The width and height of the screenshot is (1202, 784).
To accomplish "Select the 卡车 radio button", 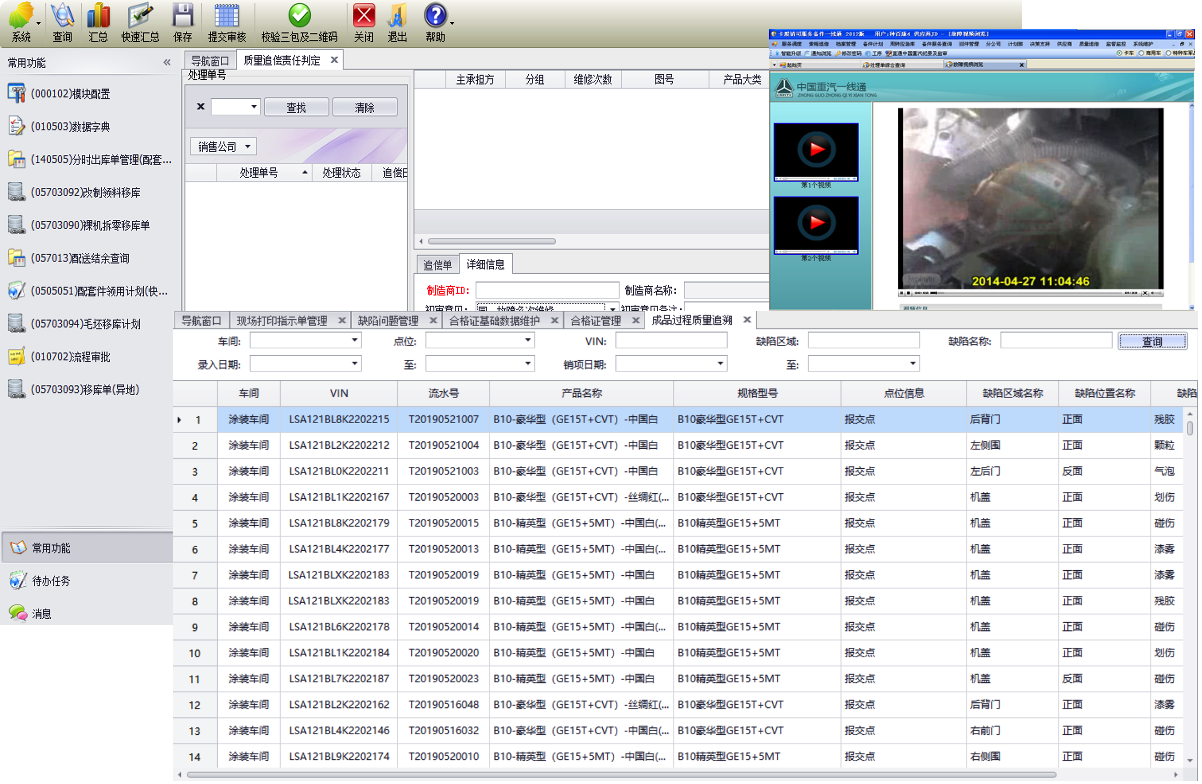I will coord(1119,53).
